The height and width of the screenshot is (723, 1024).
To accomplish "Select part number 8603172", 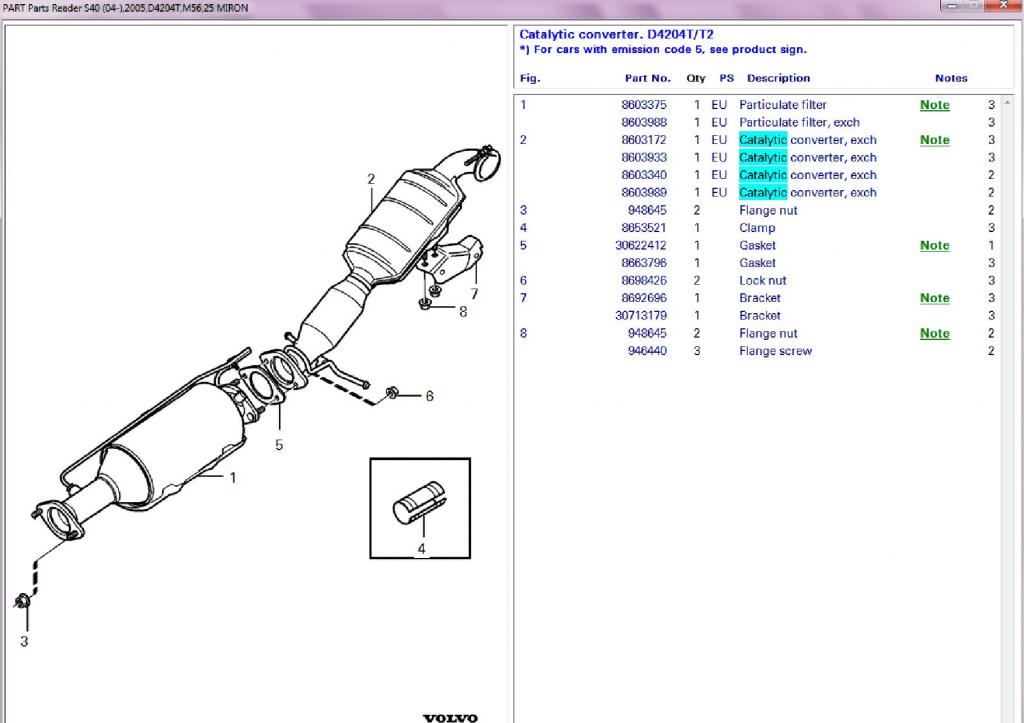I will pos(644,140).
